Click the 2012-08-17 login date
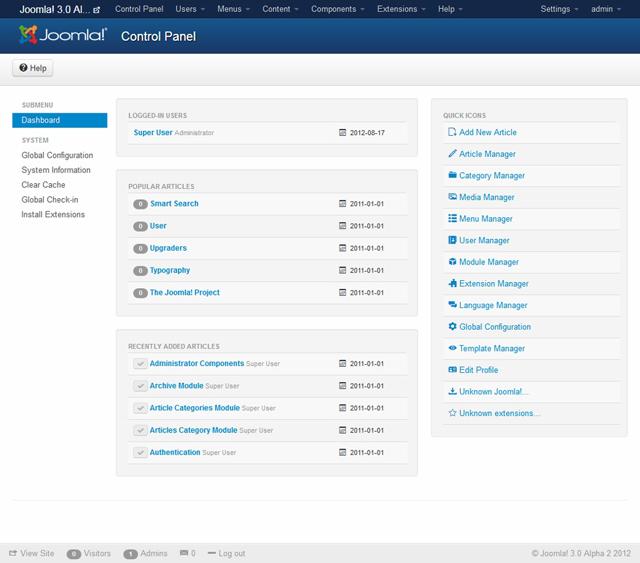 point(367,133)
